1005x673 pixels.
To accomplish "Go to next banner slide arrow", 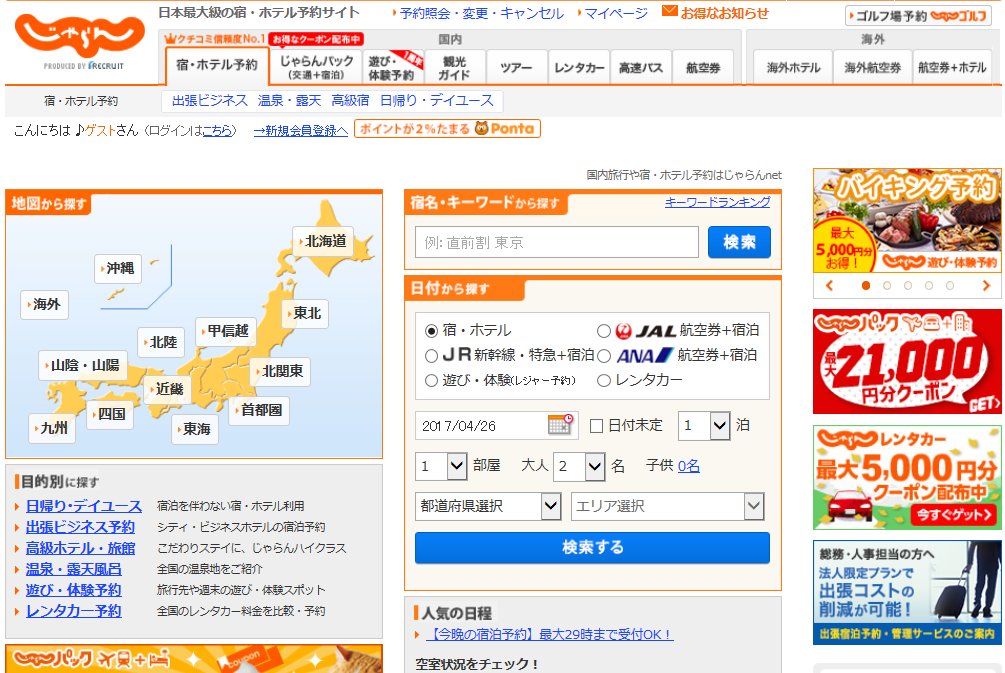I will 986,286.
